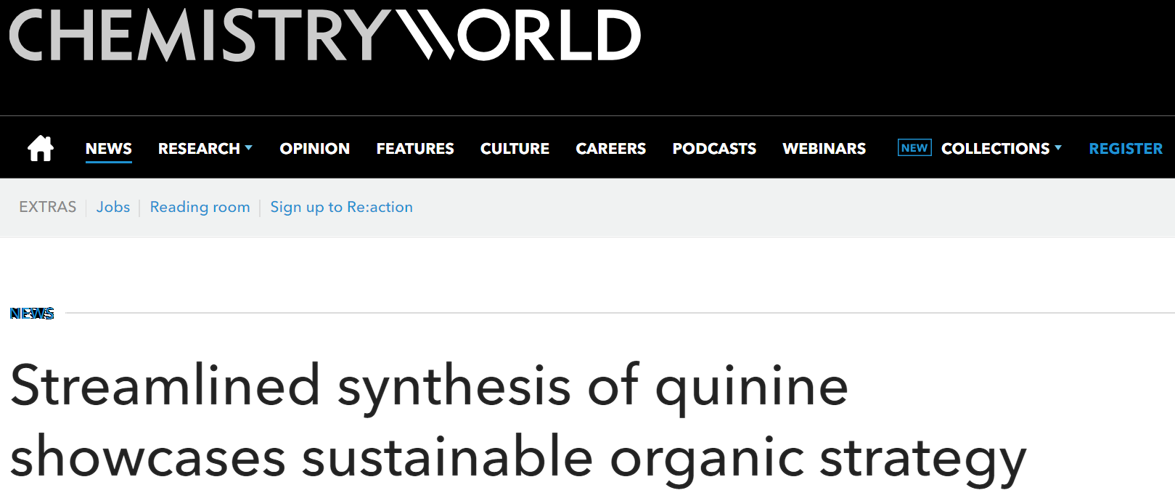Click the NEWS category label above headline
Image resolution: width=1175 pixels, height=498 pixels.
pos(32,313)
